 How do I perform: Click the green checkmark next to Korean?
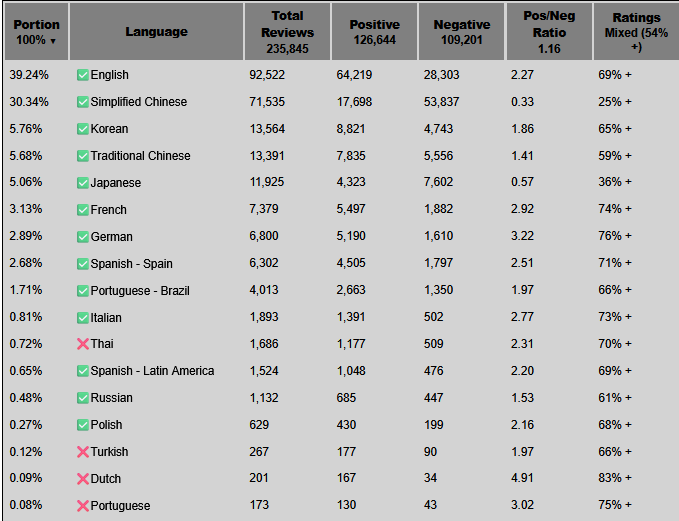point(83,129)
